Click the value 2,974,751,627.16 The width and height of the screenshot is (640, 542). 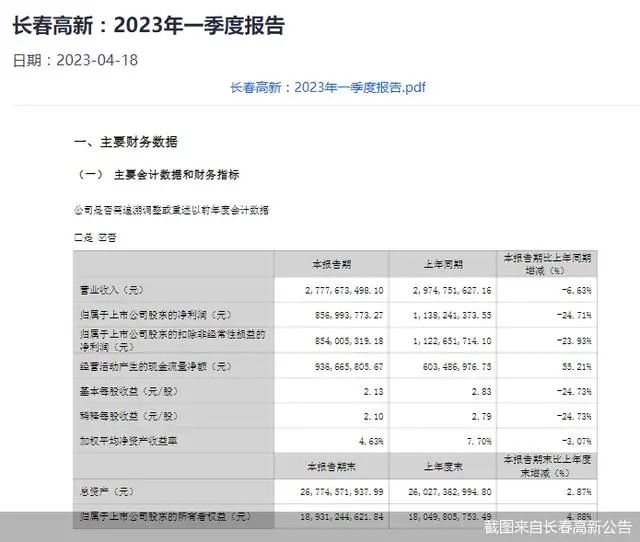pyautogui.click(x=452, y=291)
